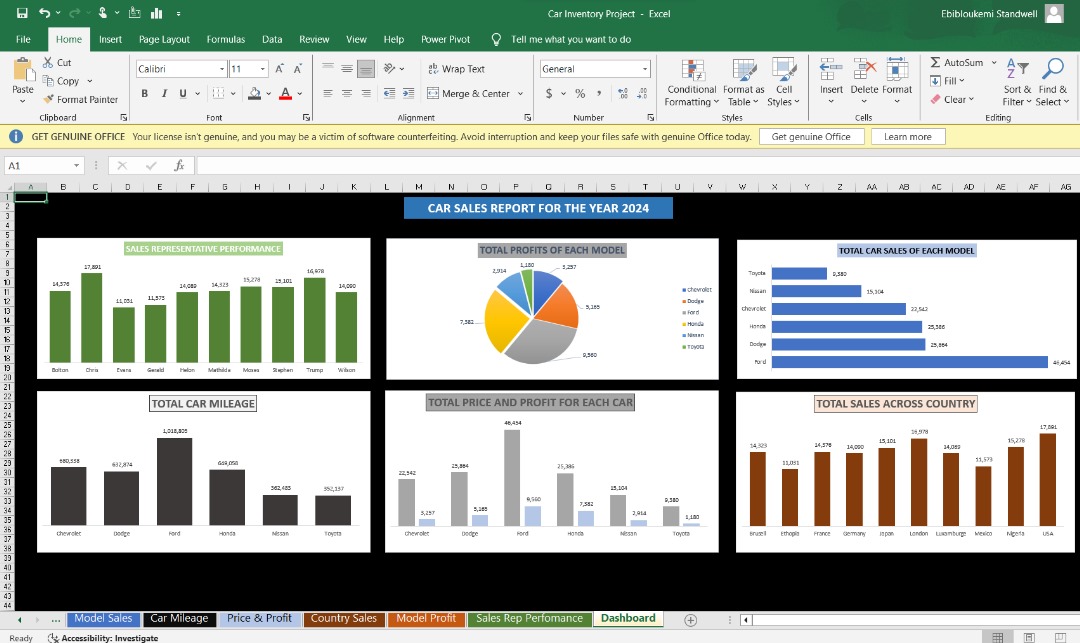Switch to the Car Mileage sheet tab
This screenshot has height=643, width=1080.
(x=179, y=618)
